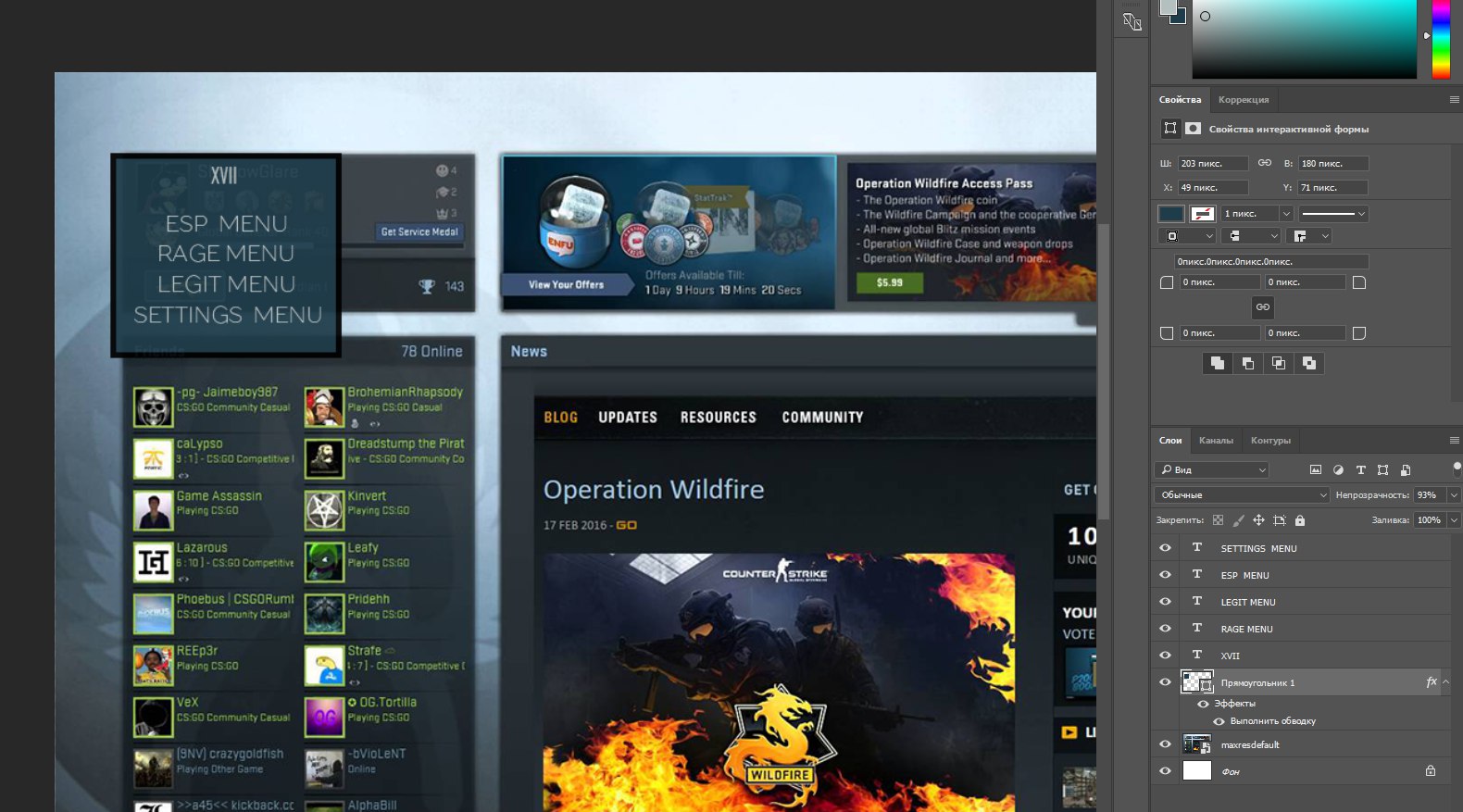Filter layers by adjustment layers icon
Screen dimensions: 1463x812
[x=1338, y=469]
